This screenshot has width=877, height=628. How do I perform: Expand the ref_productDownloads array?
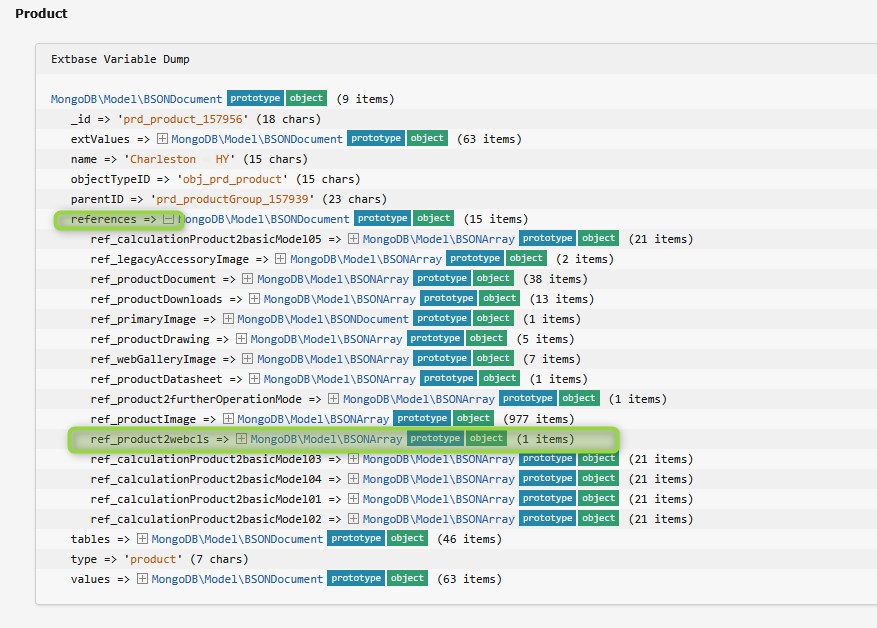(255, 299)
